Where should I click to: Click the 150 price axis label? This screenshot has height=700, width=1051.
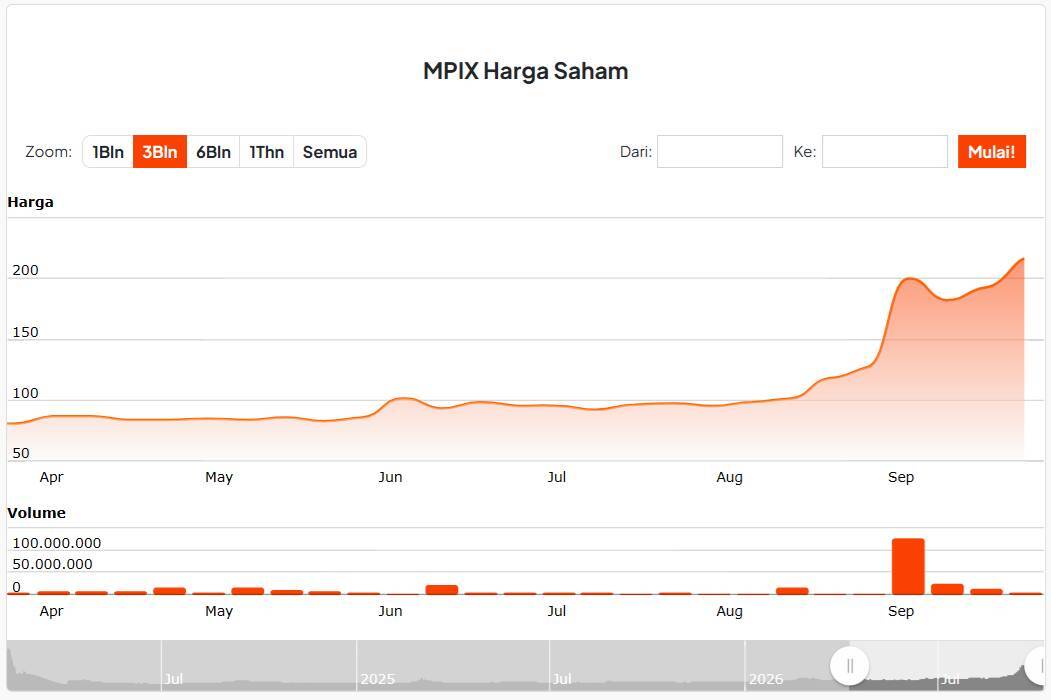25,332
